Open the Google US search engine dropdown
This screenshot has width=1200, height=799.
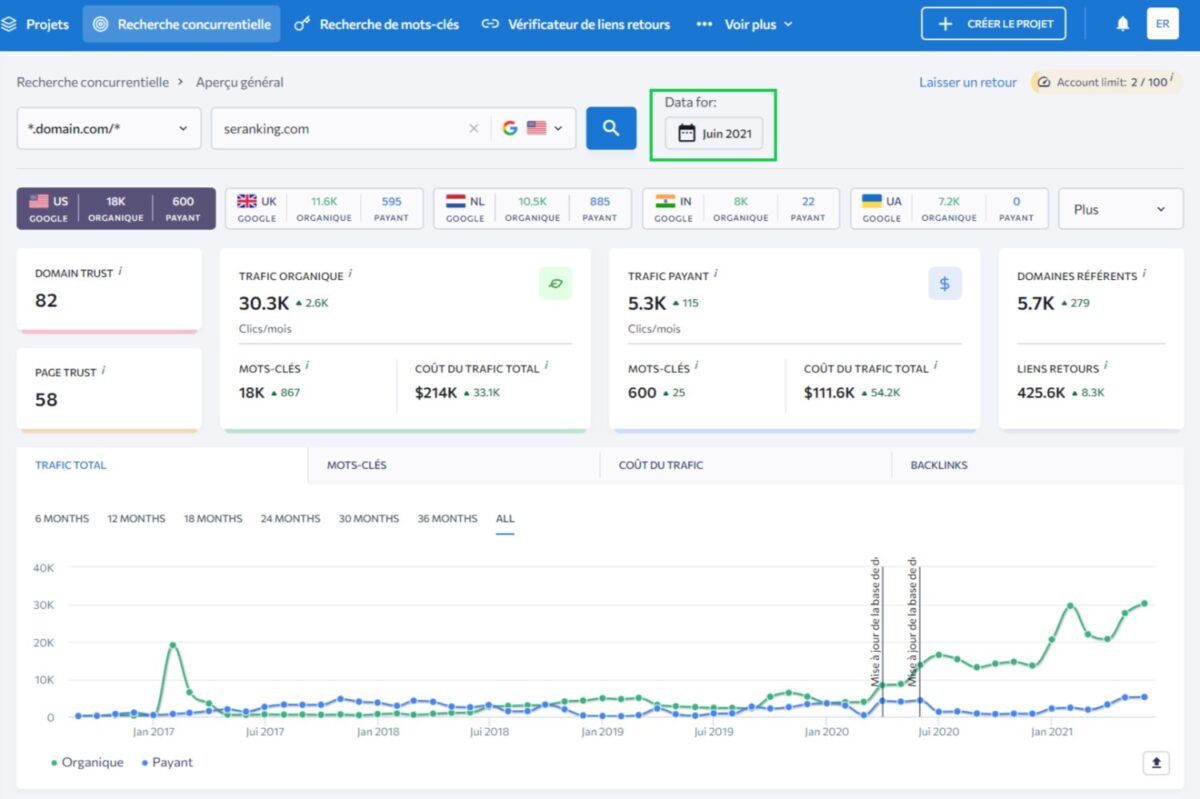point(534,129)
